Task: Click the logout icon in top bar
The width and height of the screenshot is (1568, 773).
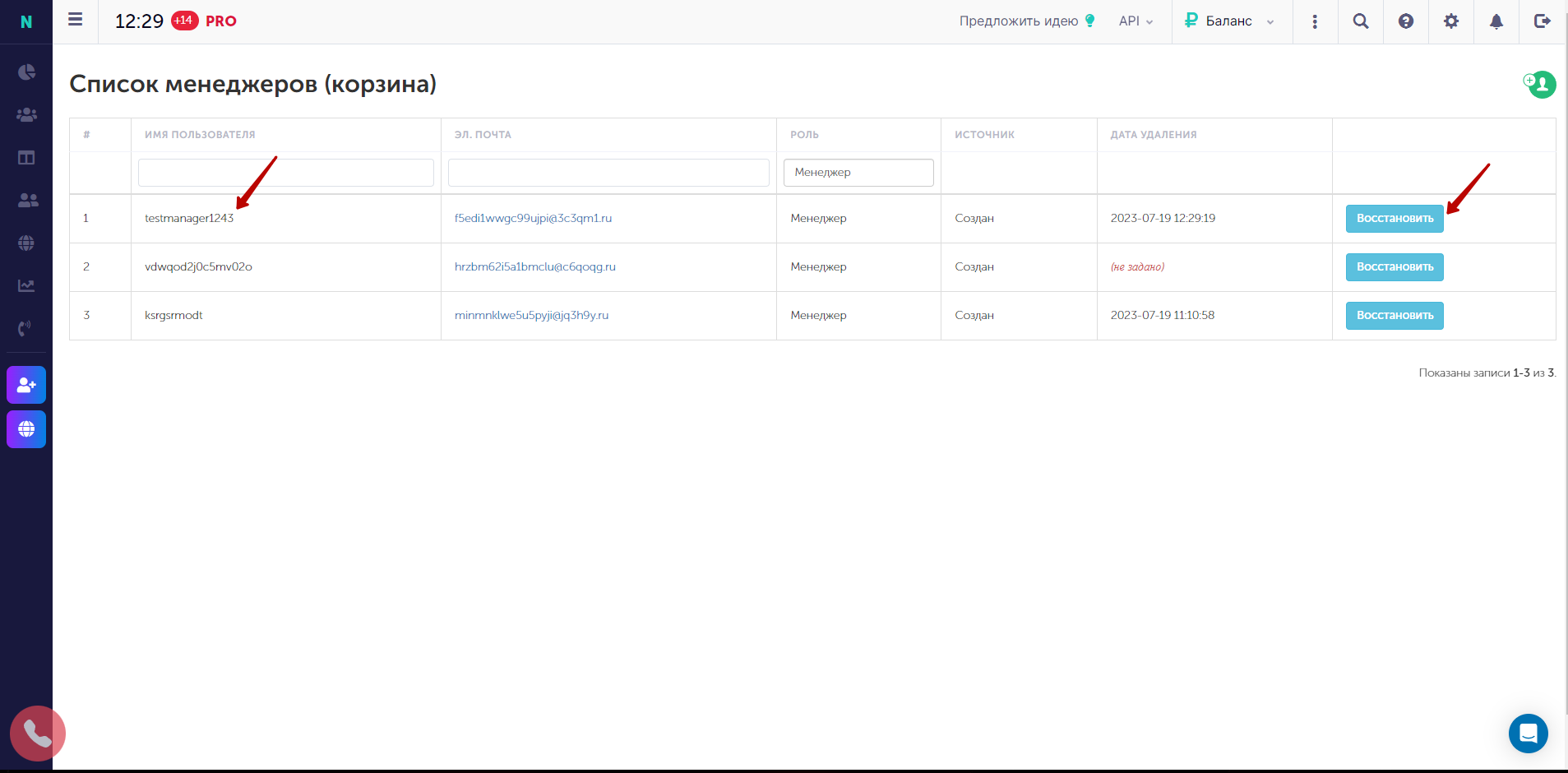Action: 1542,21
